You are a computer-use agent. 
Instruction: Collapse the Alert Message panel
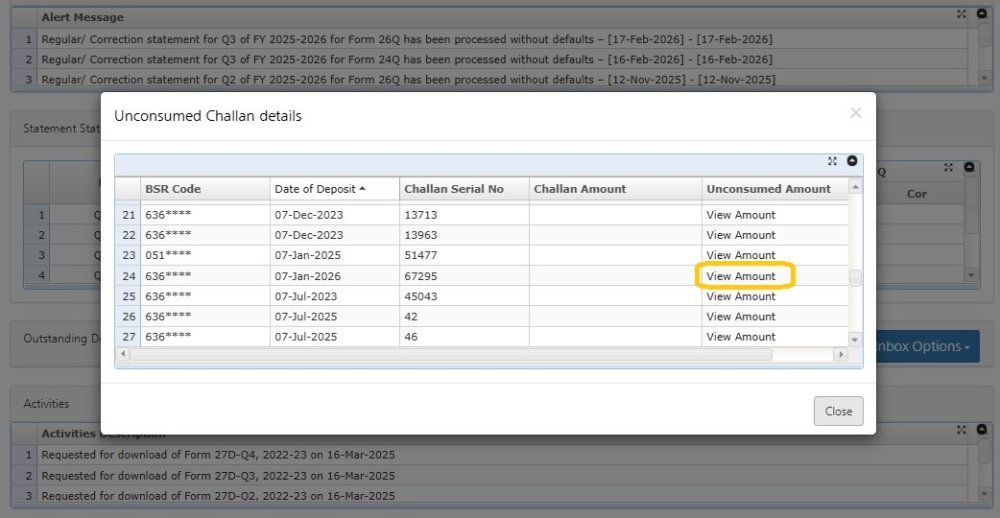click(x=981, y=15)
